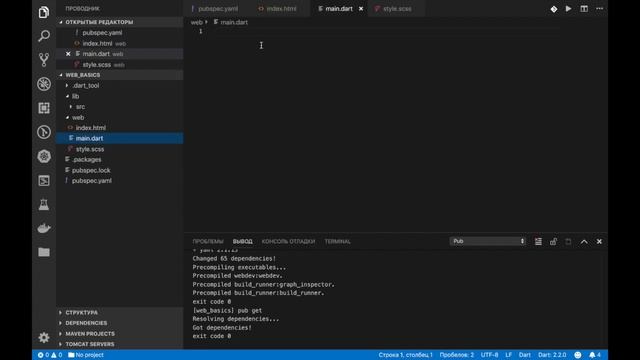Close the main.dart editor tab

(x=361, y=9)
